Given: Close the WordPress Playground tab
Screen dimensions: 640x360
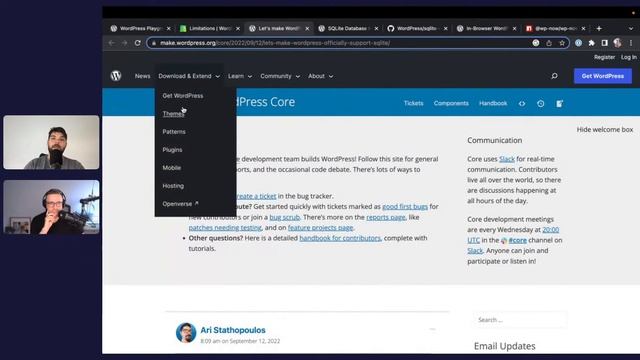Looking at the screenshot, I should pyautogui.click(x=169, y=29).
